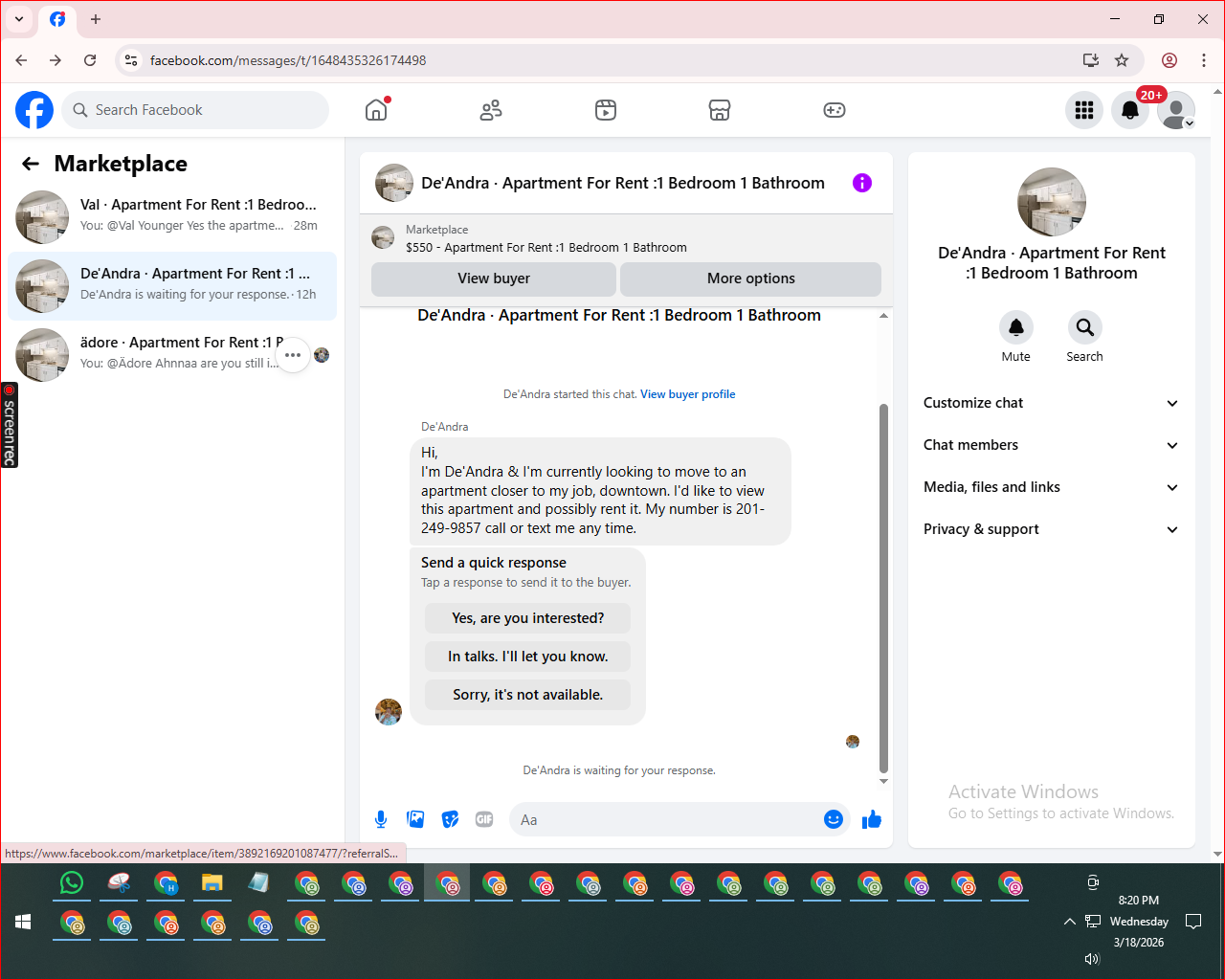The width and height of the screenshot is (1225, 980).
Task: Adjust volume speaker tray icon
Action: tap(1092, 959)
